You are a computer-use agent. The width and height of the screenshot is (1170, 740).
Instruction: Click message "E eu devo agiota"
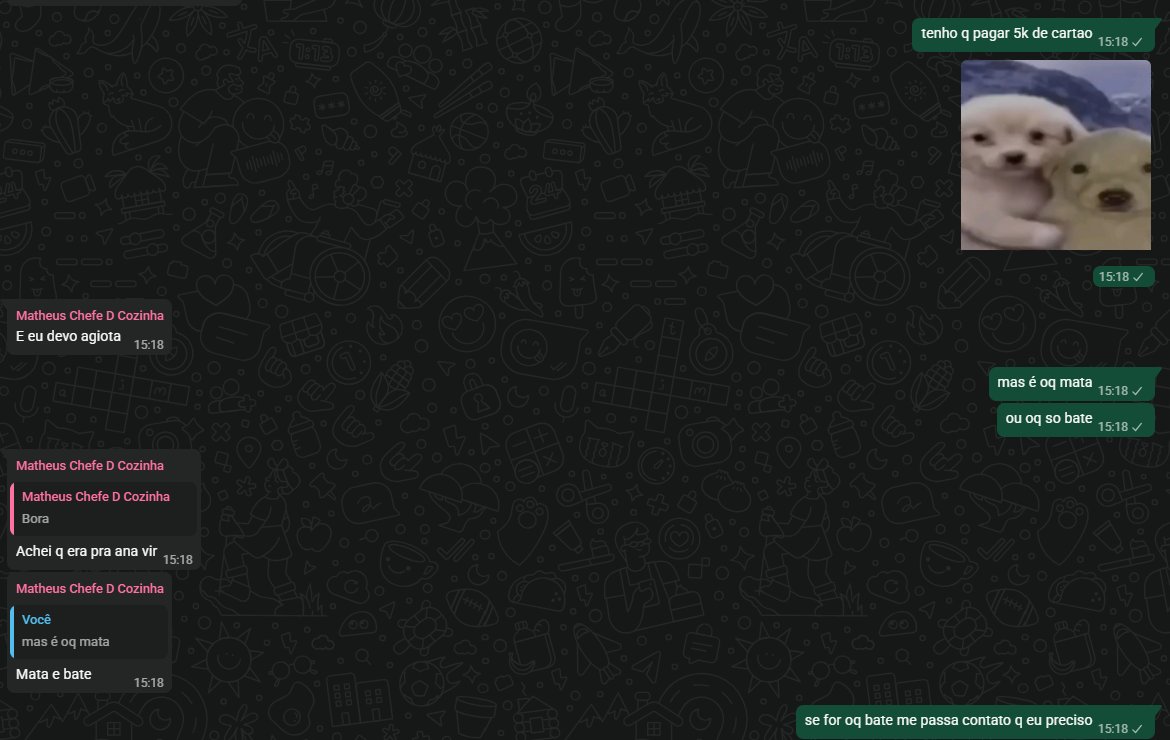pyautogui.click(x=69, y=336)
